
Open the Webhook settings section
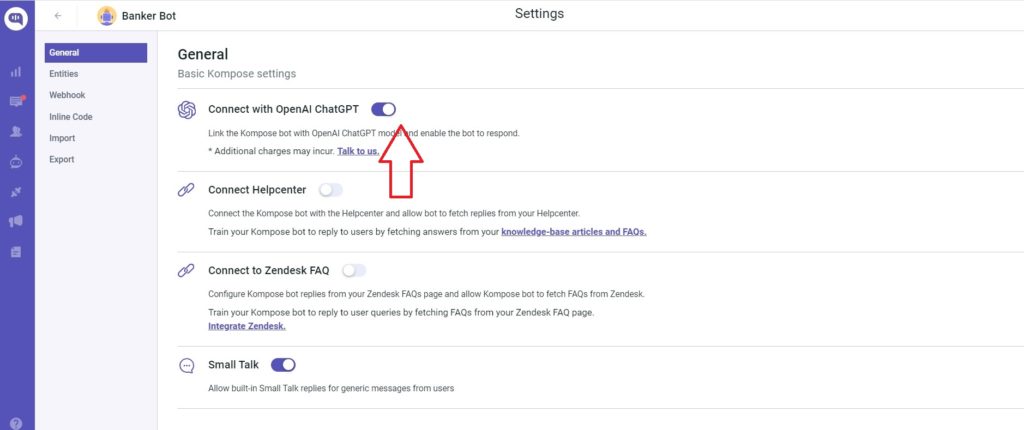coord(67,95)
